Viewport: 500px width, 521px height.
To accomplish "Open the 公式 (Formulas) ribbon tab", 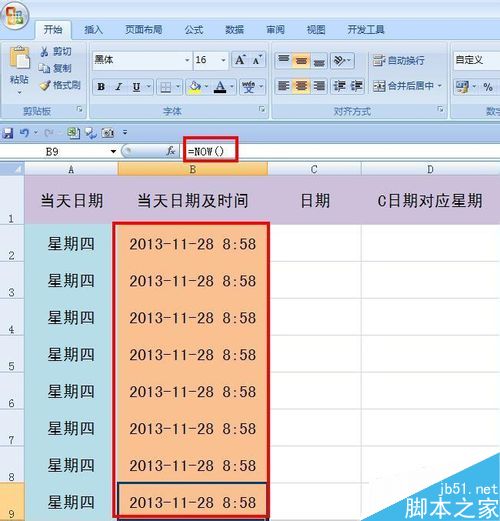I will (x=194, y=30).
